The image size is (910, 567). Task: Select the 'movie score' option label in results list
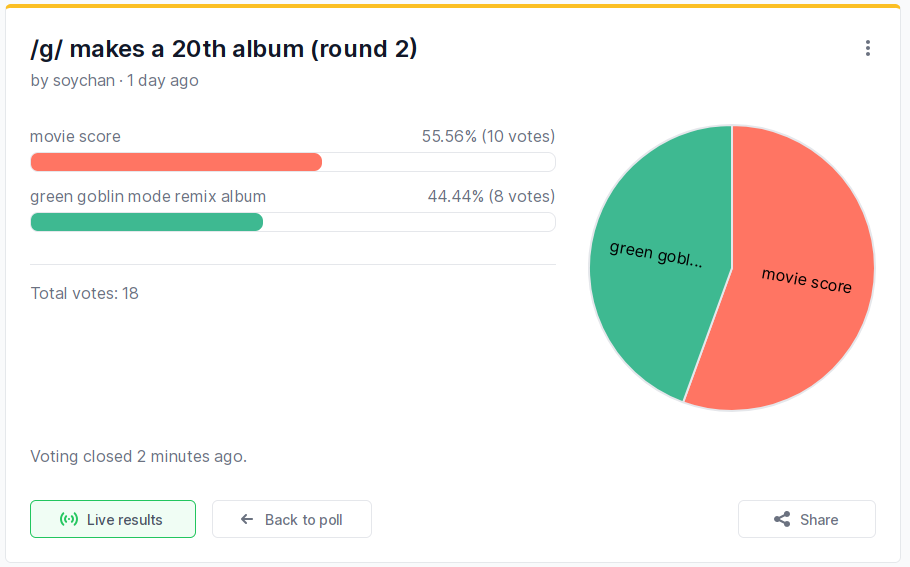75,137
